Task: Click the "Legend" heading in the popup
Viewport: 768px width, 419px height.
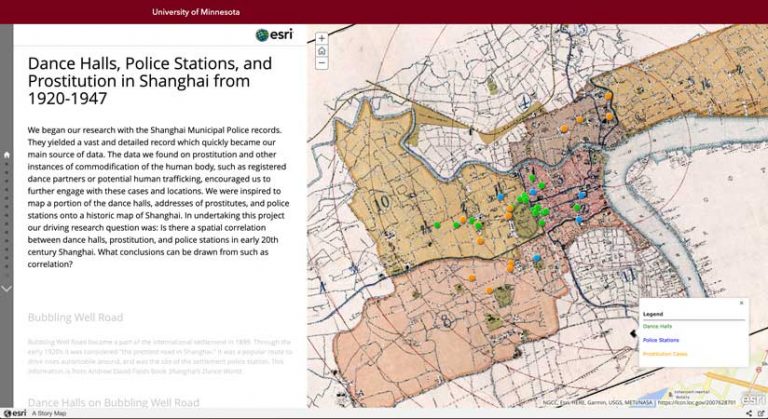Action: pyautogui.click(x=652, y=314)
